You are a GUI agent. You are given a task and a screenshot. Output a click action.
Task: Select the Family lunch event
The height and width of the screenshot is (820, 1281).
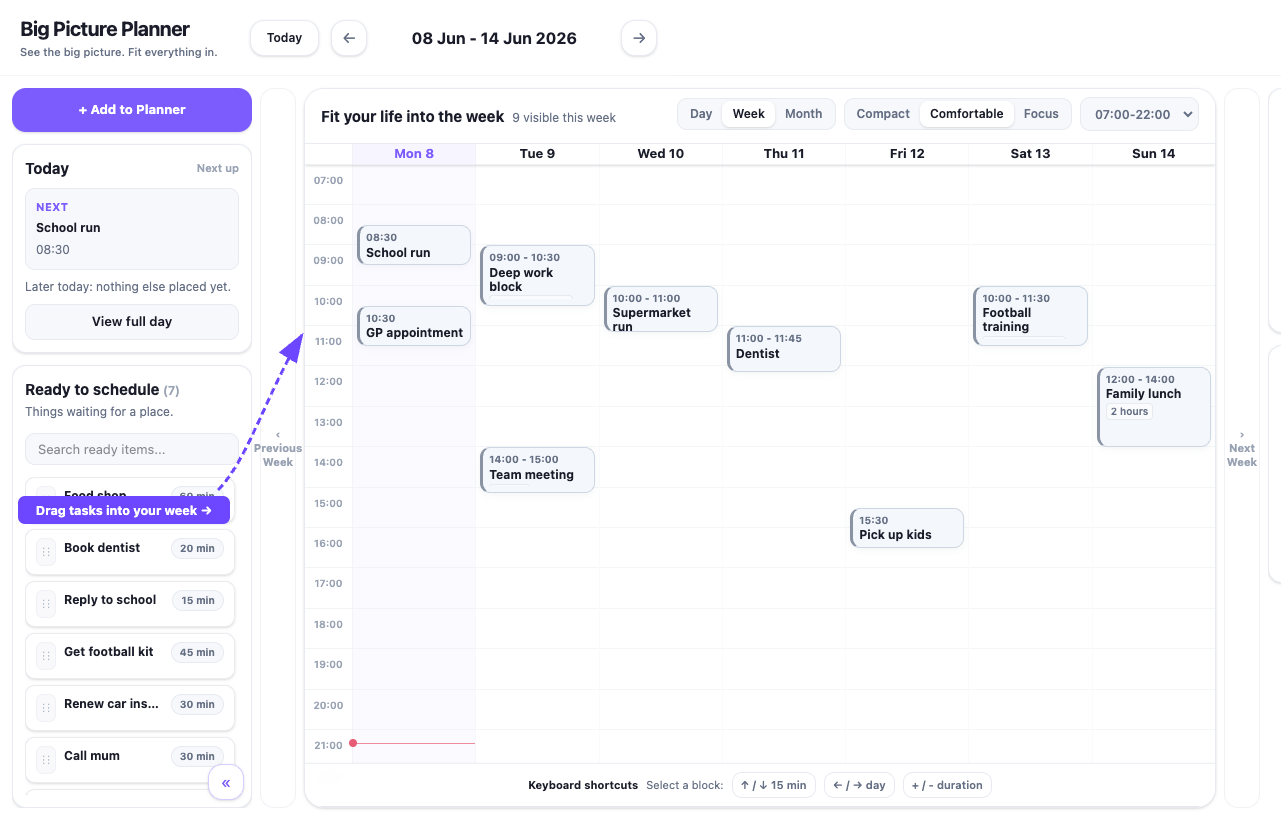coord(1154,407)
